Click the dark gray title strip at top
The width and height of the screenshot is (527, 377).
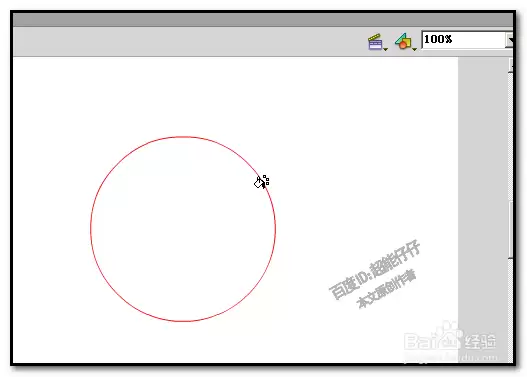click(x=263, y=20)
